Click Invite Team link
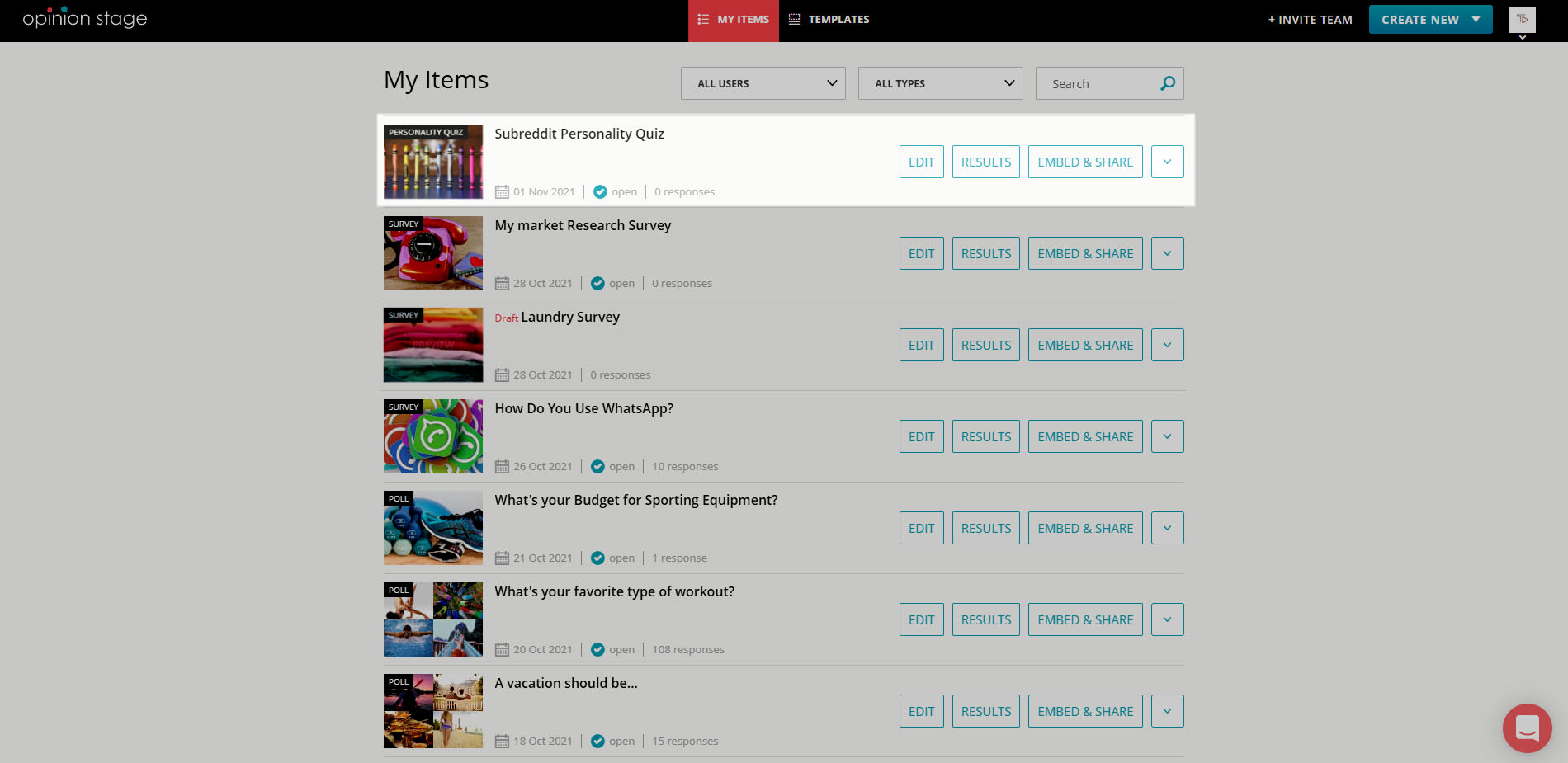The width and height of the screenshot is (1568, 763). click(1310, 20)
